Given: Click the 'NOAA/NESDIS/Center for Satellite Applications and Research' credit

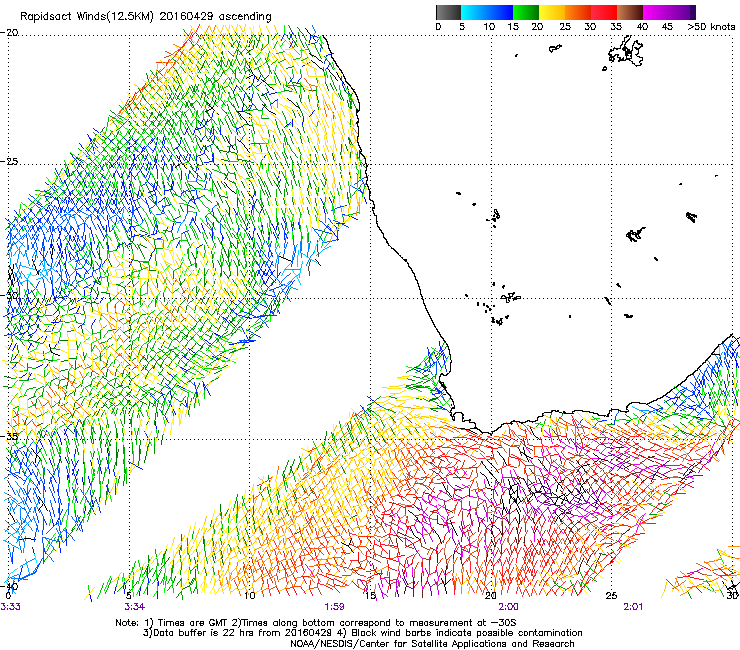Looking at the screenshot, I should click(x=432, y=644).
